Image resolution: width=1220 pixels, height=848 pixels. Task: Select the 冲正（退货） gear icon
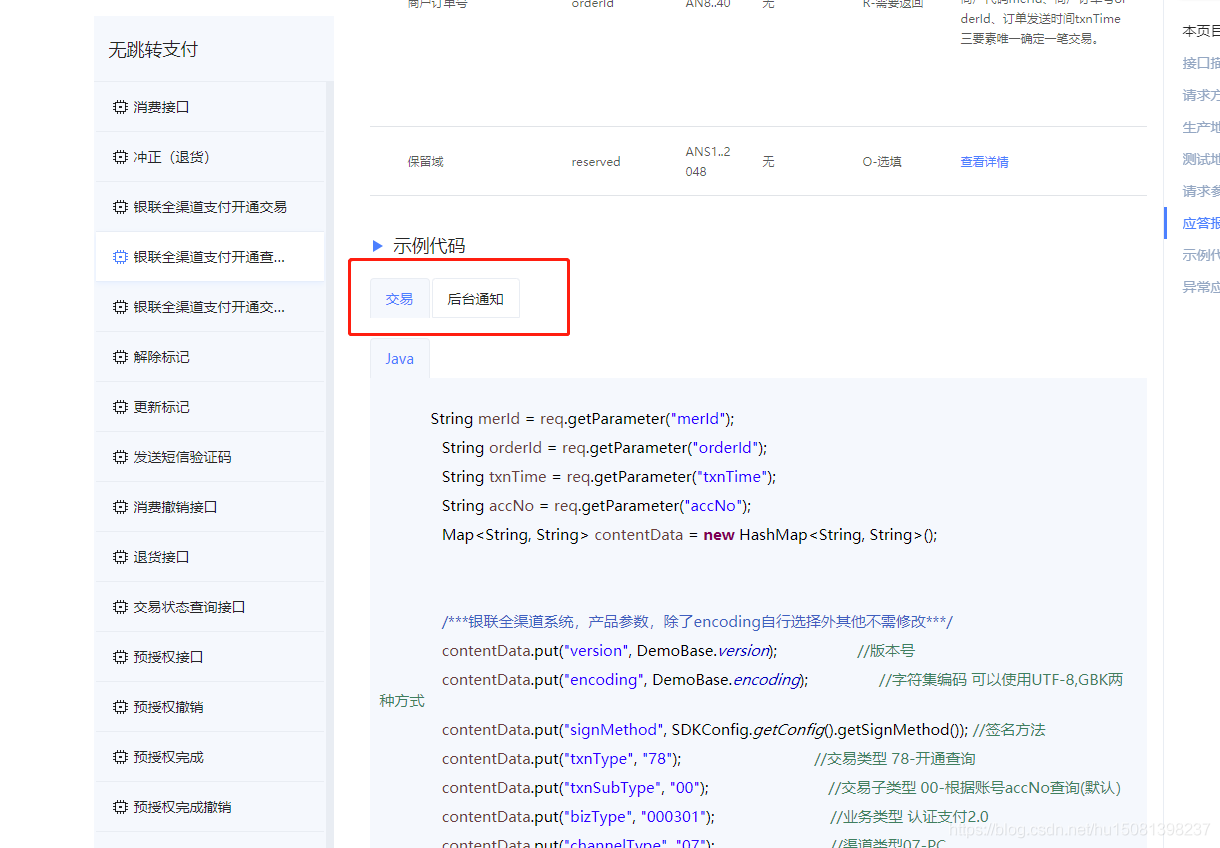119,157
